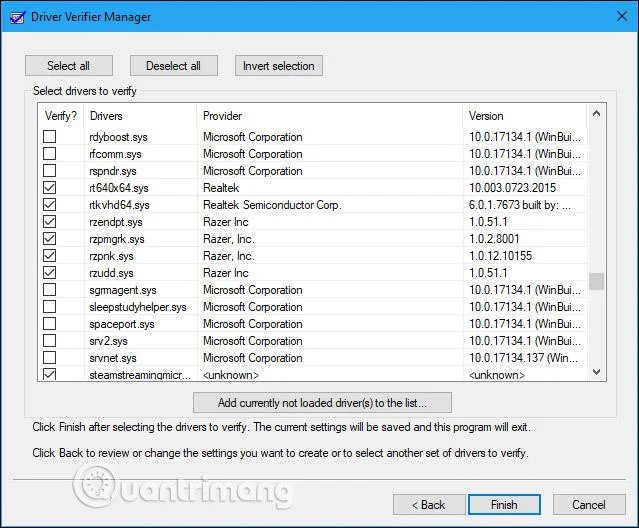Select the sgrmagent.sys driver name
This screenshot has width=639, height=528.
tap(123, 290)
